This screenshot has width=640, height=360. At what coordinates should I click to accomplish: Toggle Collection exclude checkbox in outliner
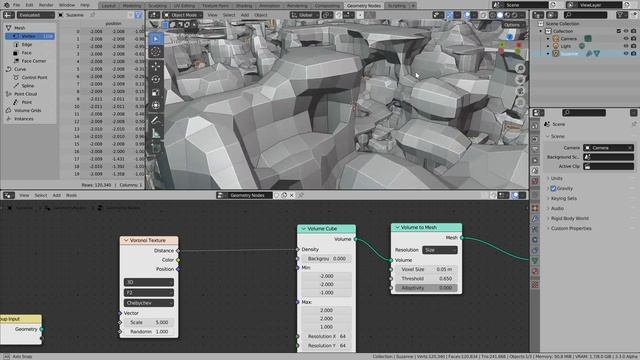coord(618,31)
